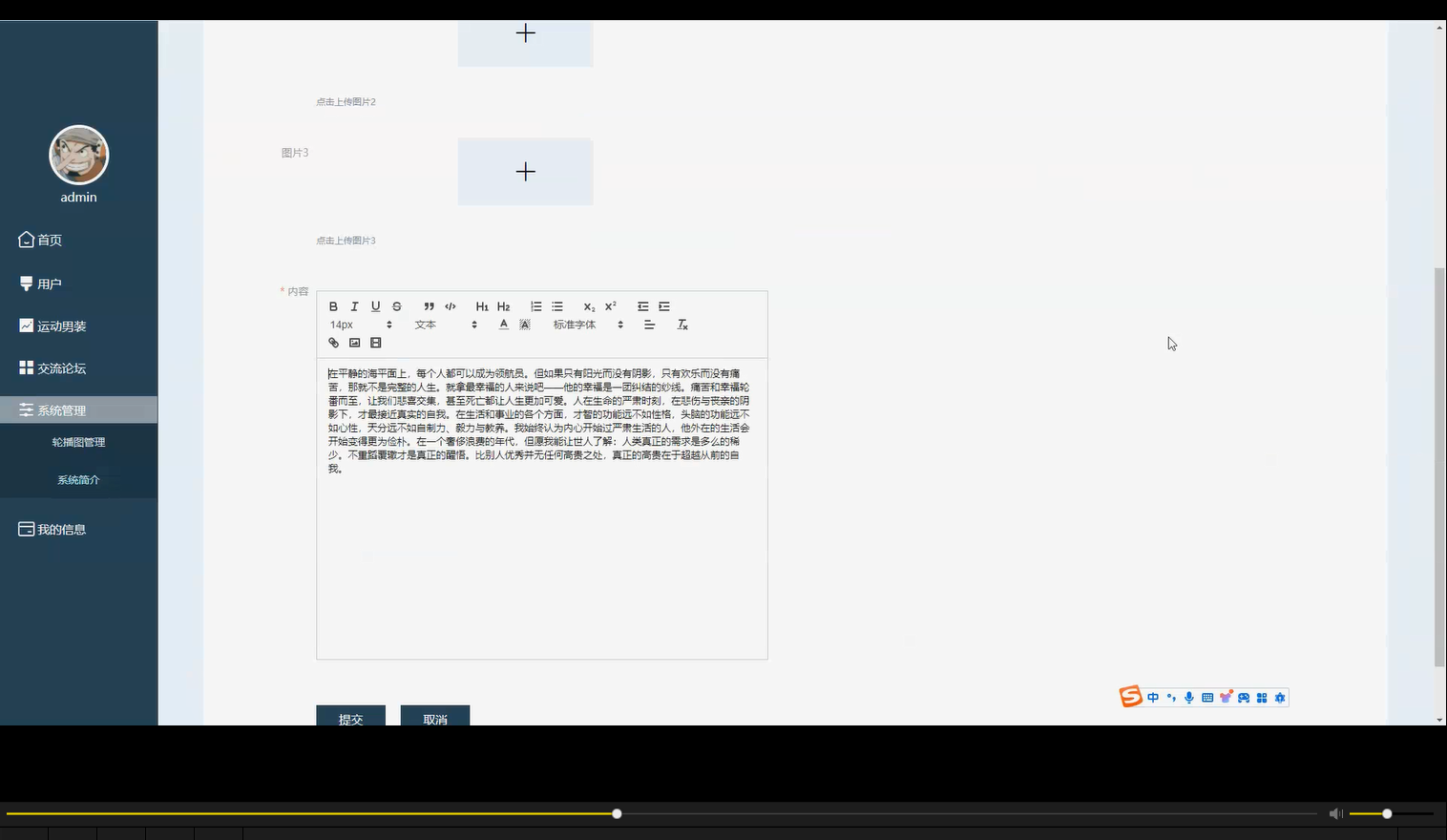Switch Sogou Chinese/English input mode

coord(1153,698)
